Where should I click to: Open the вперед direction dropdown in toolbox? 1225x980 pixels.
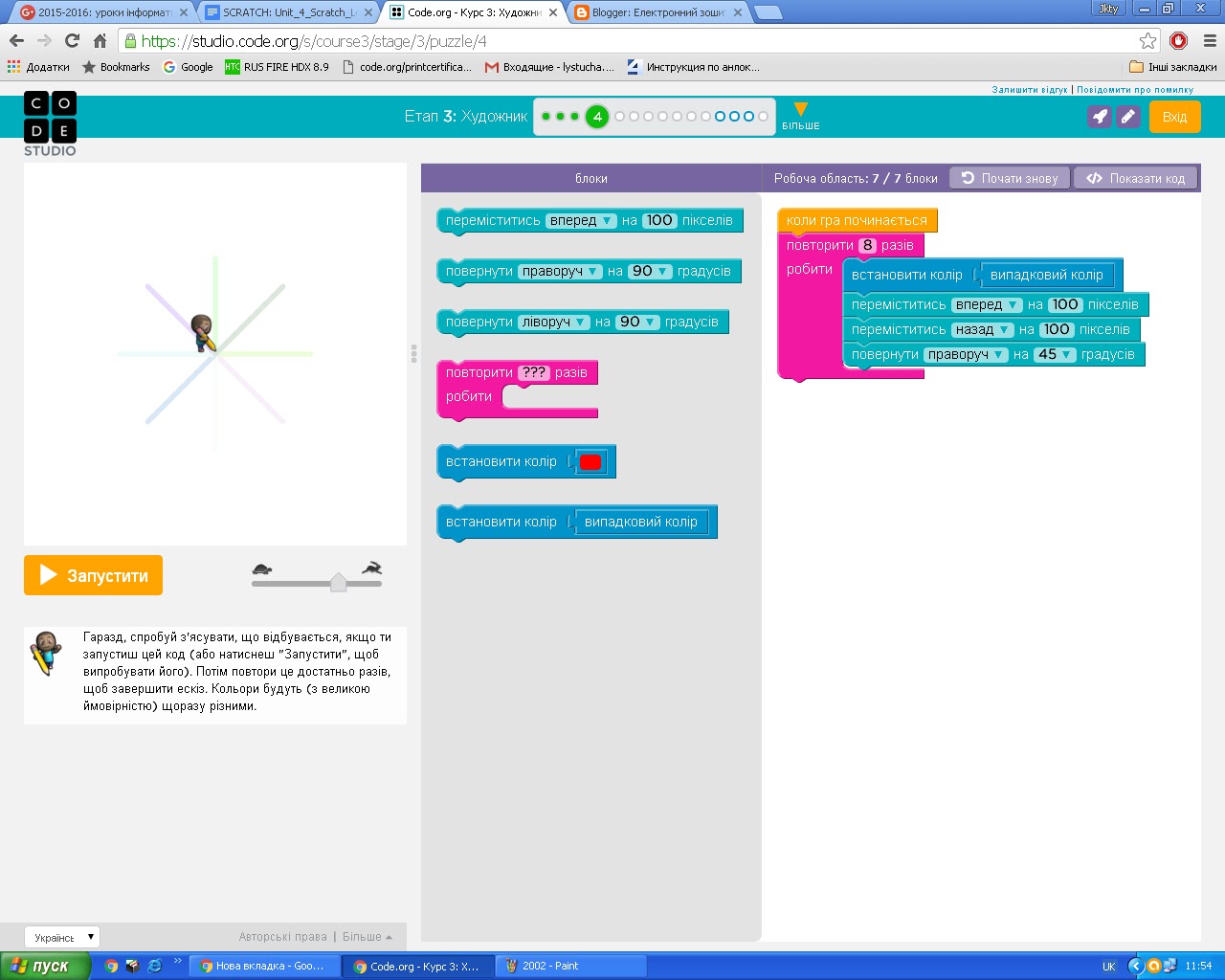coord(582,220)
